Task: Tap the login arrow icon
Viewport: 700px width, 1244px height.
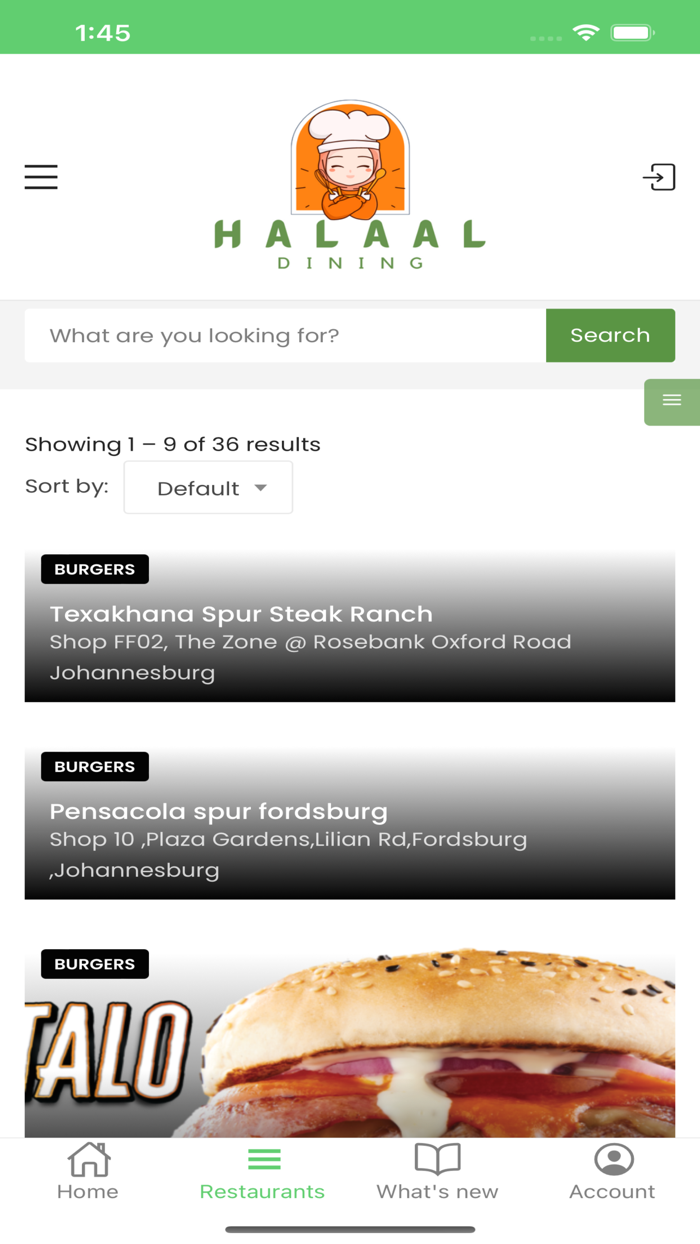Action: [659, 177]
